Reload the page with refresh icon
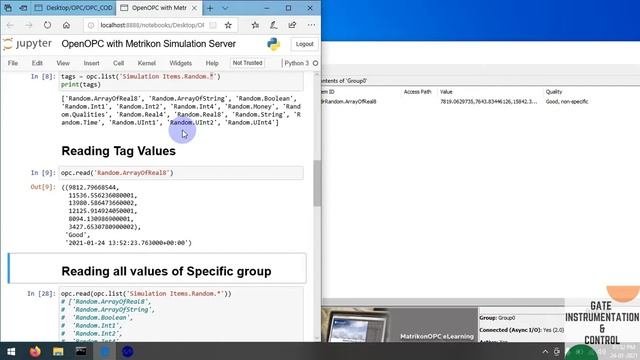 tap(47, 25)
